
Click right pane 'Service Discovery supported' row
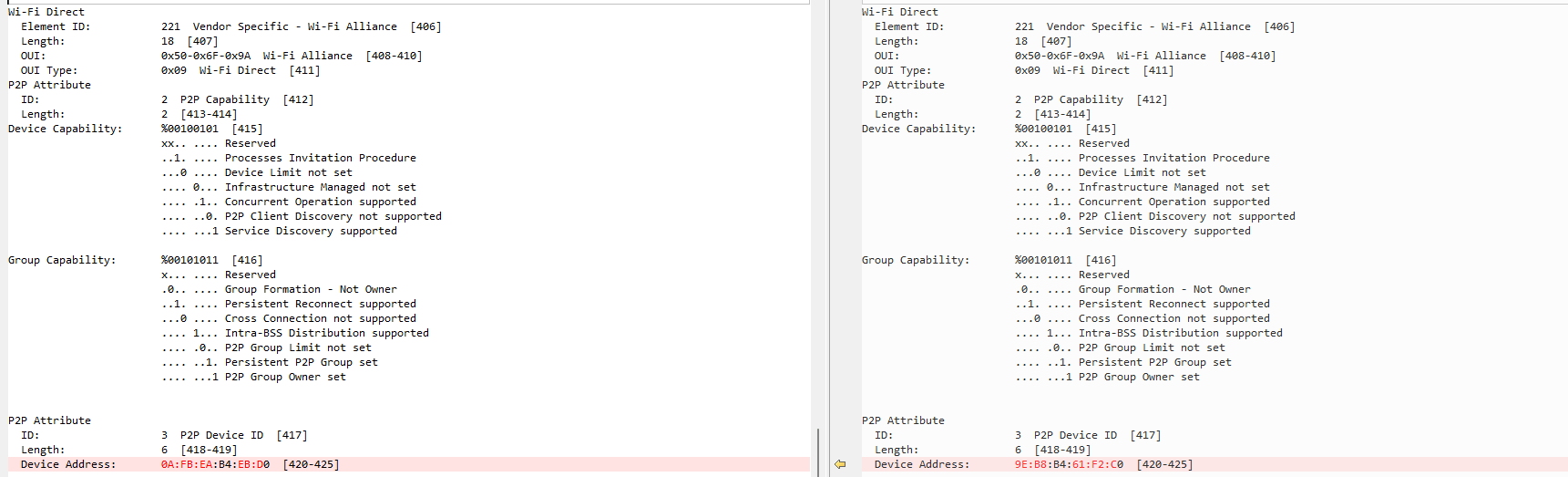(1133, 231)
